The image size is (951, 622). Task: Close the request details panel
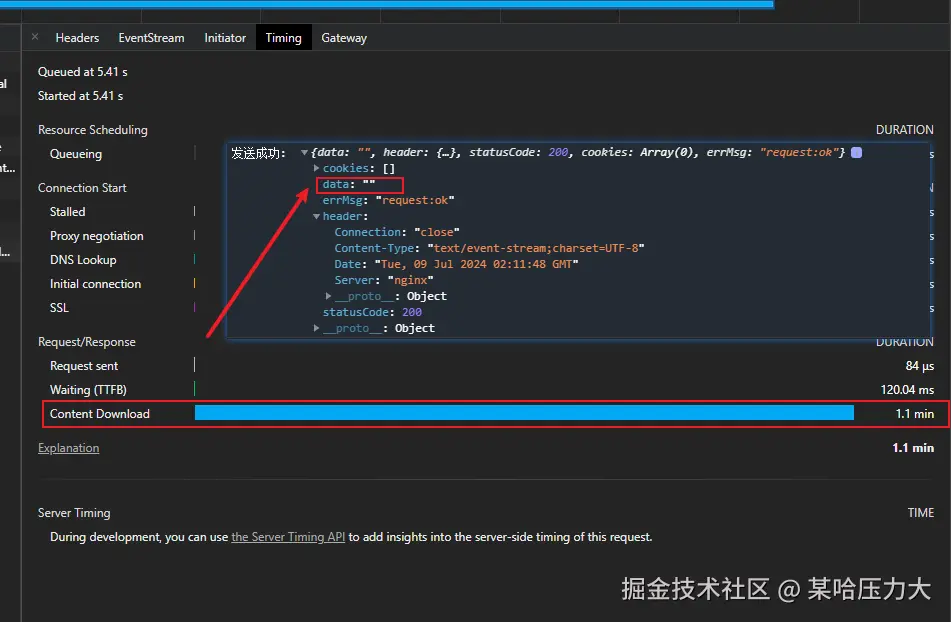click(x=35, y=37)
